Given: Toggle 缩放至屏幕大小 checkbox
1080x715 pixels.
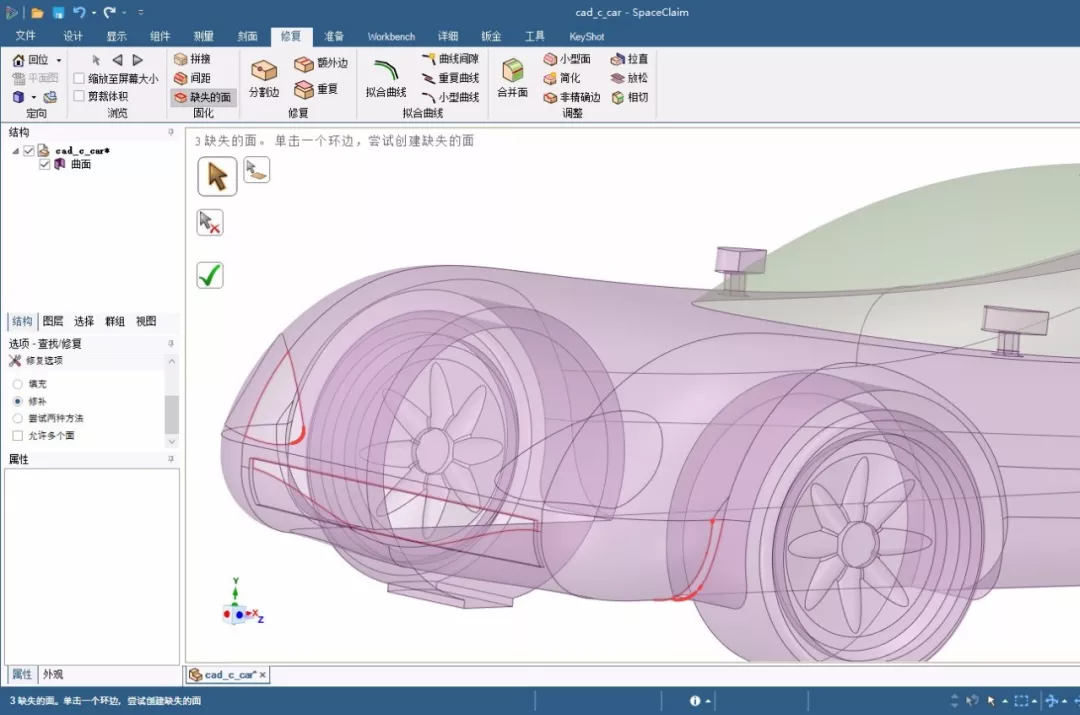Looking at the screenshot, I should point(79,79).
